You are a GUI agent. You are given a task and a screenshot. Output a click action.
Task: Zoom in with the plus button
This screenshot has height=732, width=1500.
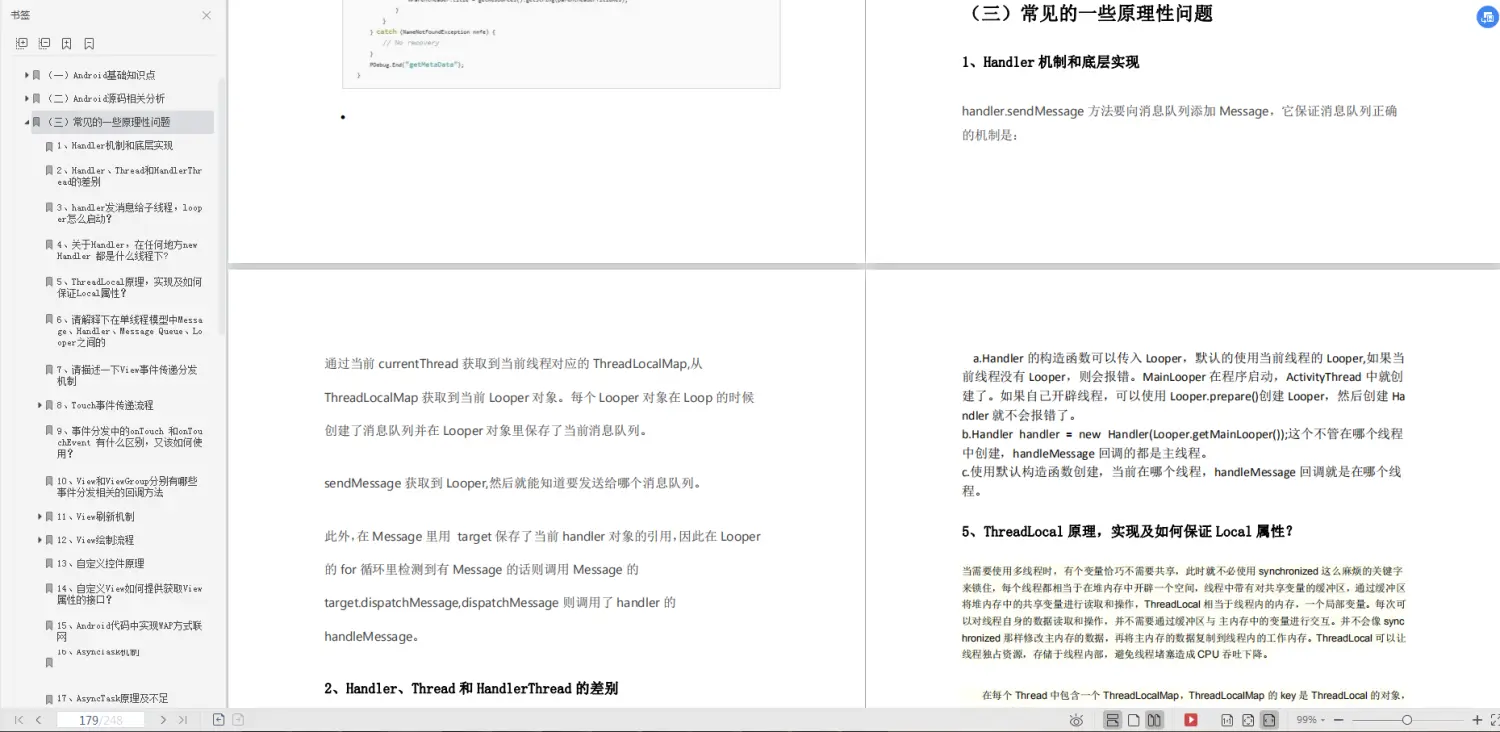(x=1477, y=720)
